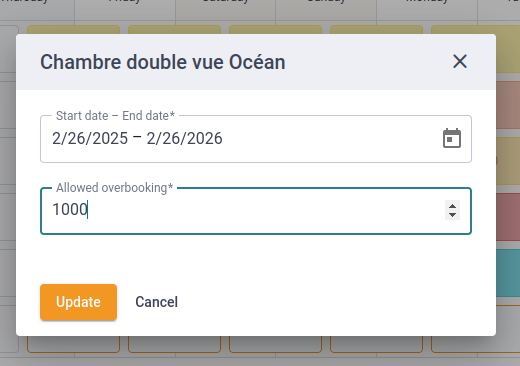
Task: Cancel the overbooking changes
Action: (x=157, y=302)
